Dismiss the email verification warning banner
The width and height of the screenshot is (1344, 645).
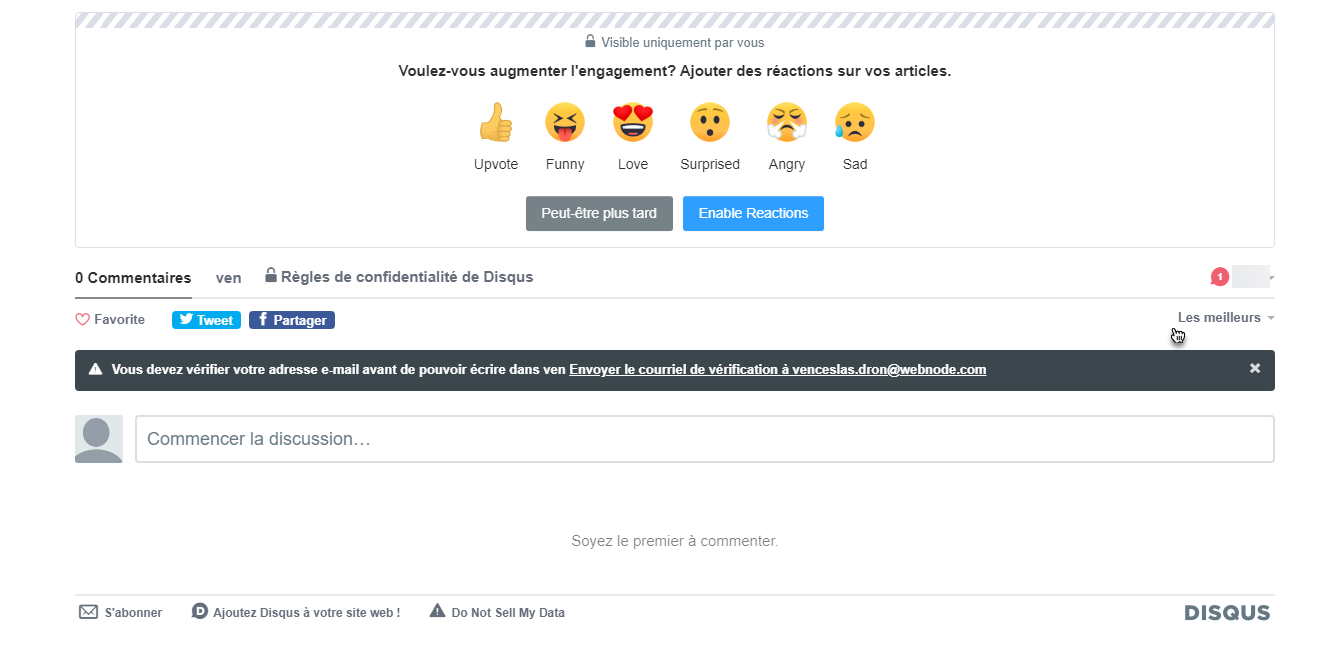click(x=1255, y=369)
